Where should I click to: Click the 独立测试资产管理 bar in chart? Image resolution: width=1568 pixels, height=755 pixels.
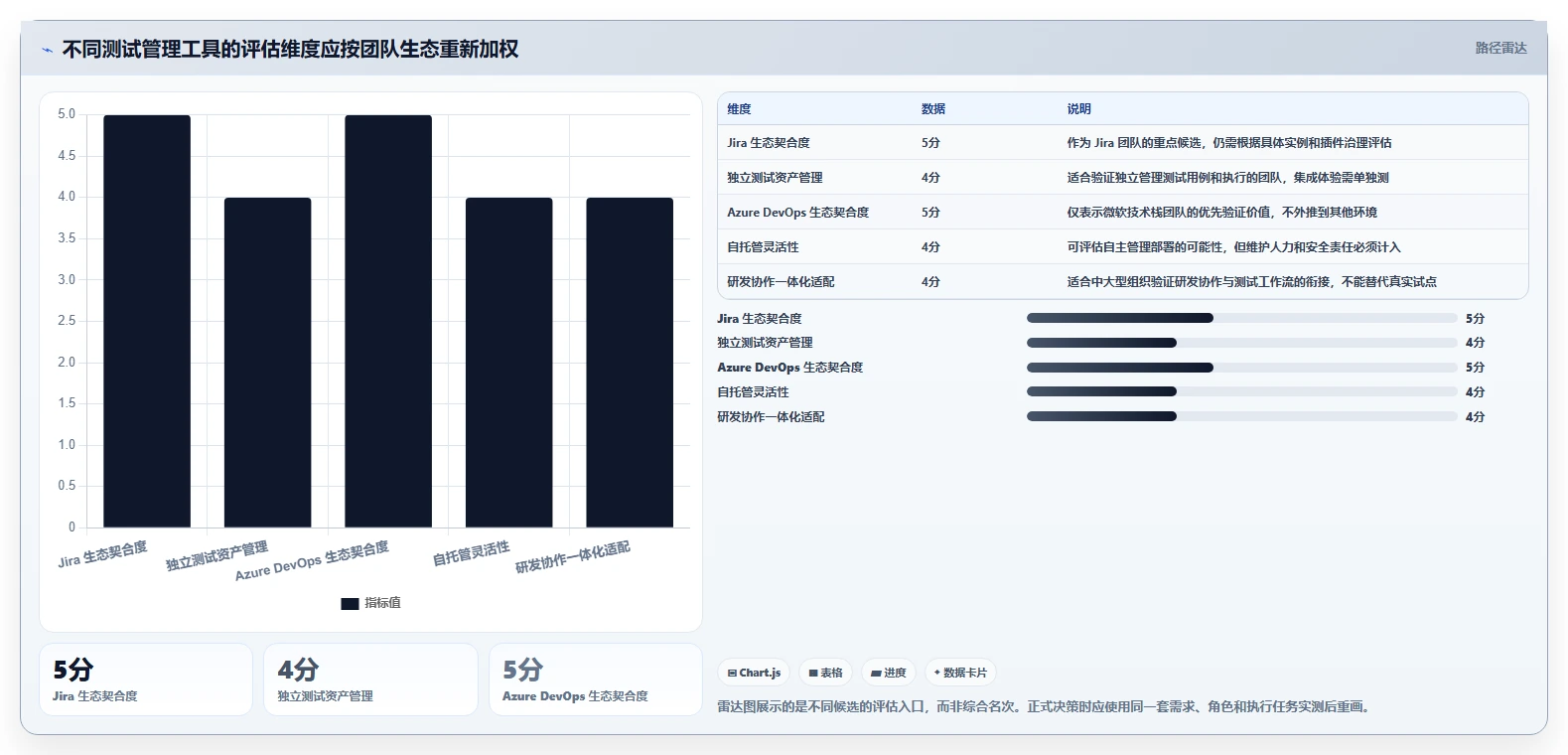tap(267, 363)
